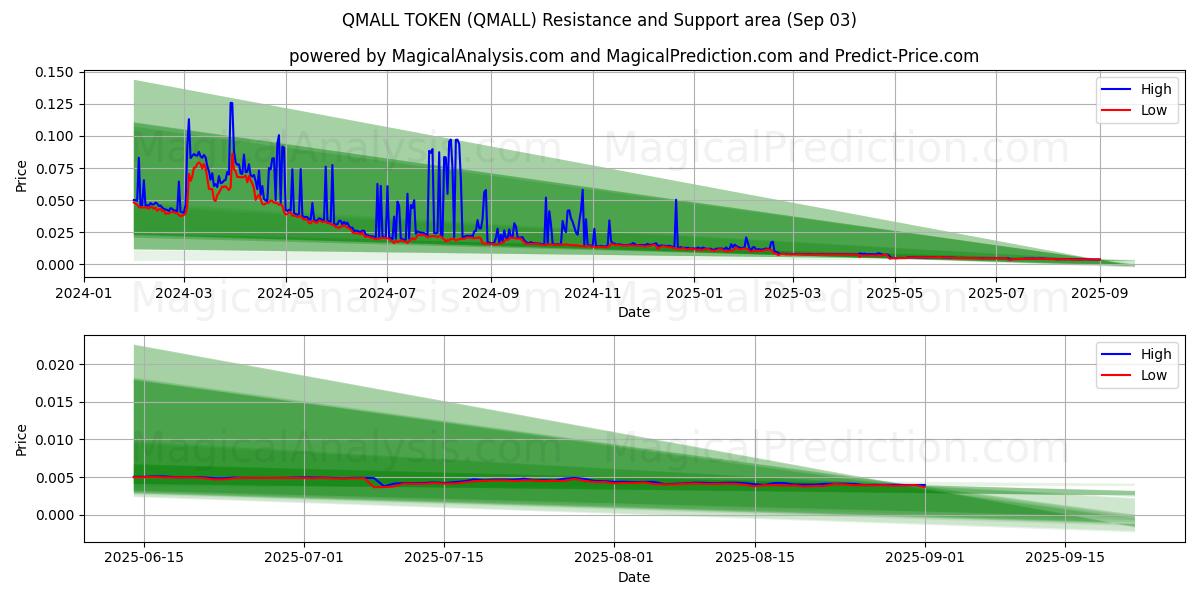
Task: Select the High legend label in lower chart
Action: (x=1156, y=354)
